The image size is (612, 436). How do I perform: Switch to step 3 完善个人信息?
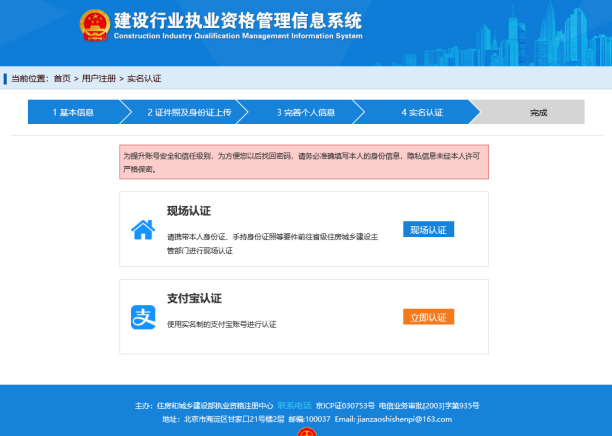click(x=303, y=113)
